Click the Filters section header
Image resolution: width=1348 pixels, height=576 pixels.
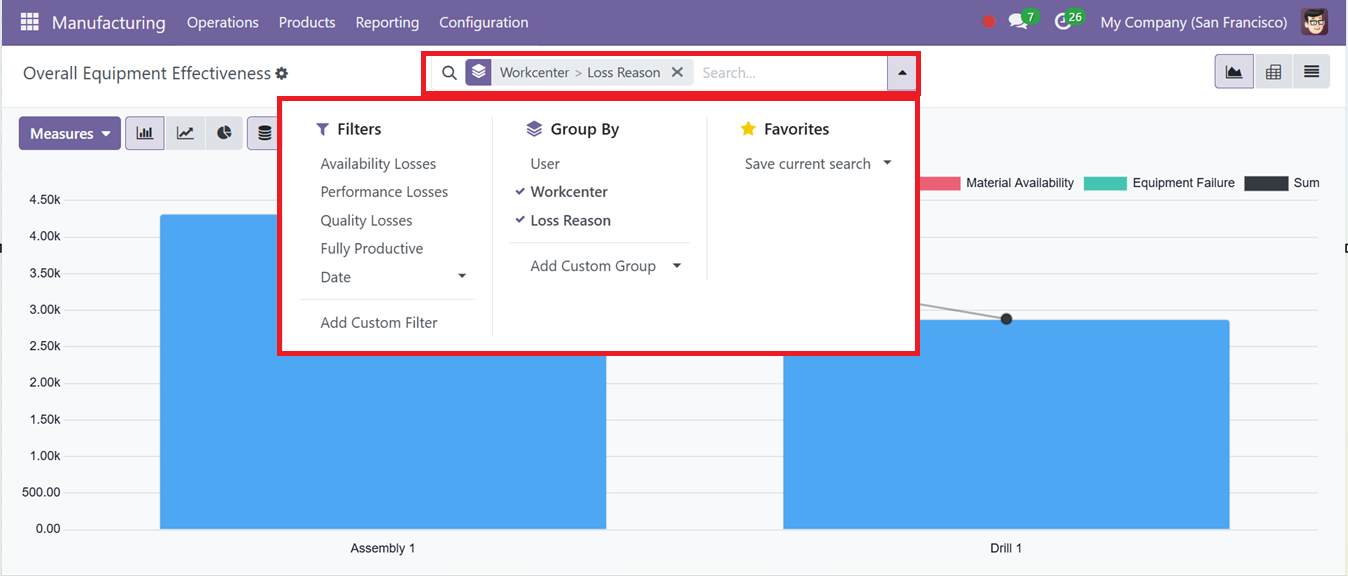[348, 129]
